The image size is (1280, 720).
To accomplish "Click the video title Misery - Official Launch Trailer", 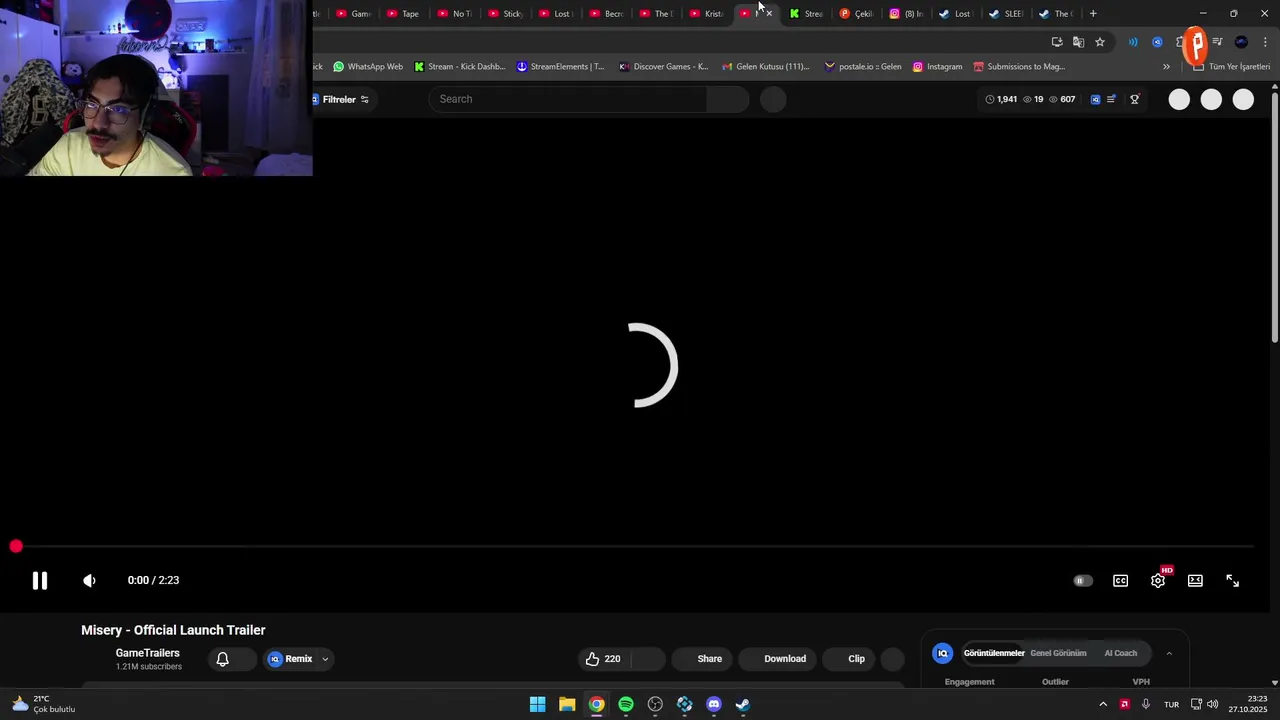I will pyautogui.click(x=173, y=630).
